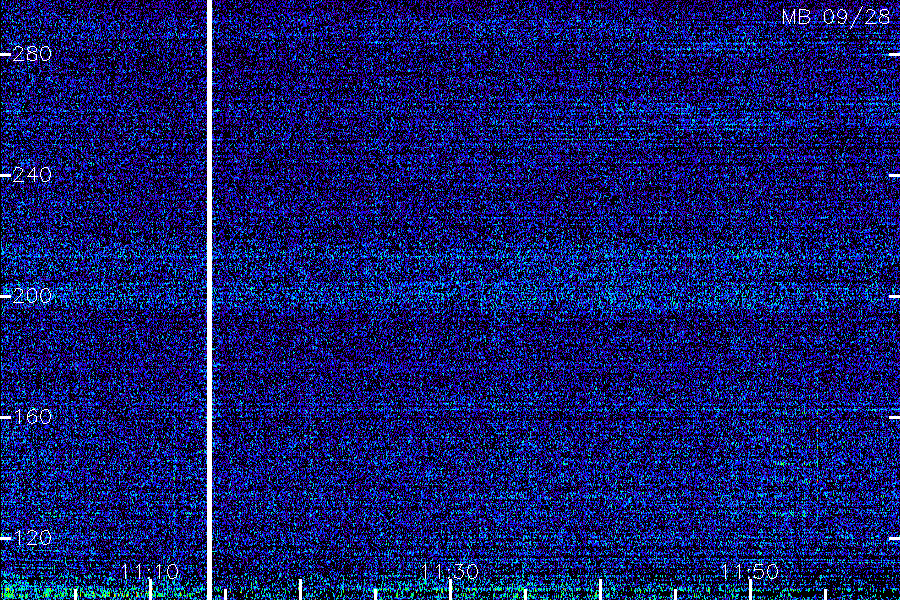Screen dimensions: 900x600
Task: Click the 120 altitude axis label
Action: (32, 538)
